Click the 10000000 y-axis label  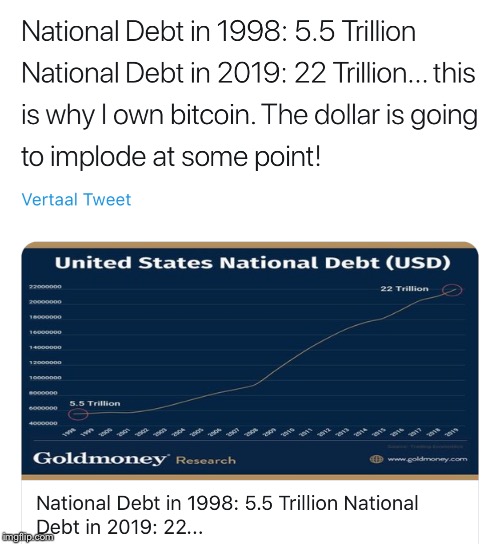(x=45, y=378)
